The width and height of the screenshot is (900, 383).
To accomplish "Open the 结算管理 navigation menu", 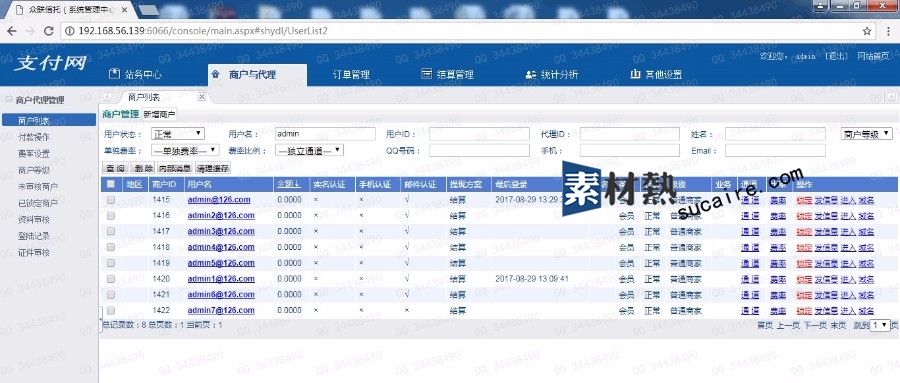I will (x=448, y=74).
